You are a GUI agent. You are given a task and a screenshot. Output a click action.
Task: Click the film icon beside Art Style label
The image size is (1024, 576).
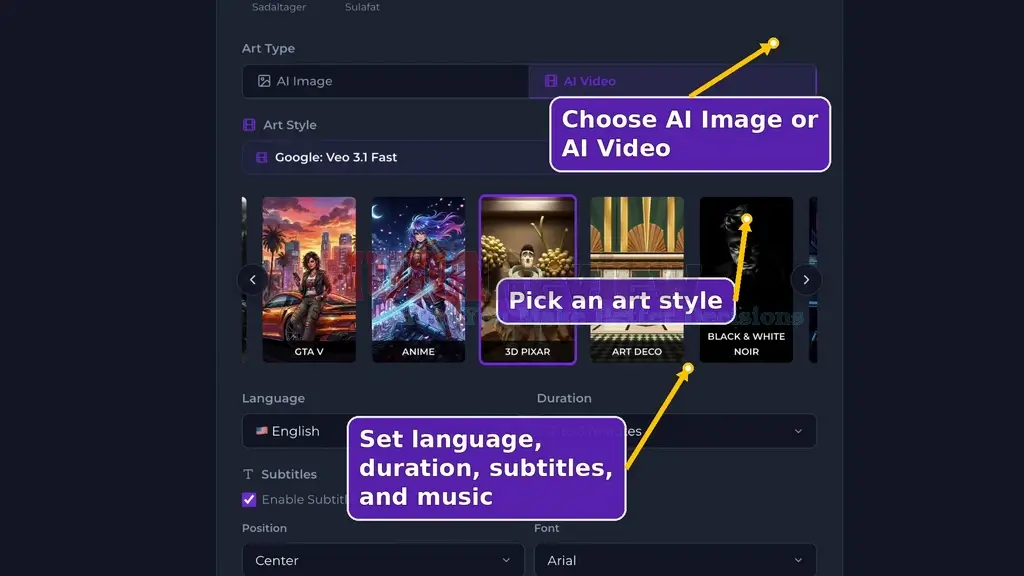click(x=249, y=125)
